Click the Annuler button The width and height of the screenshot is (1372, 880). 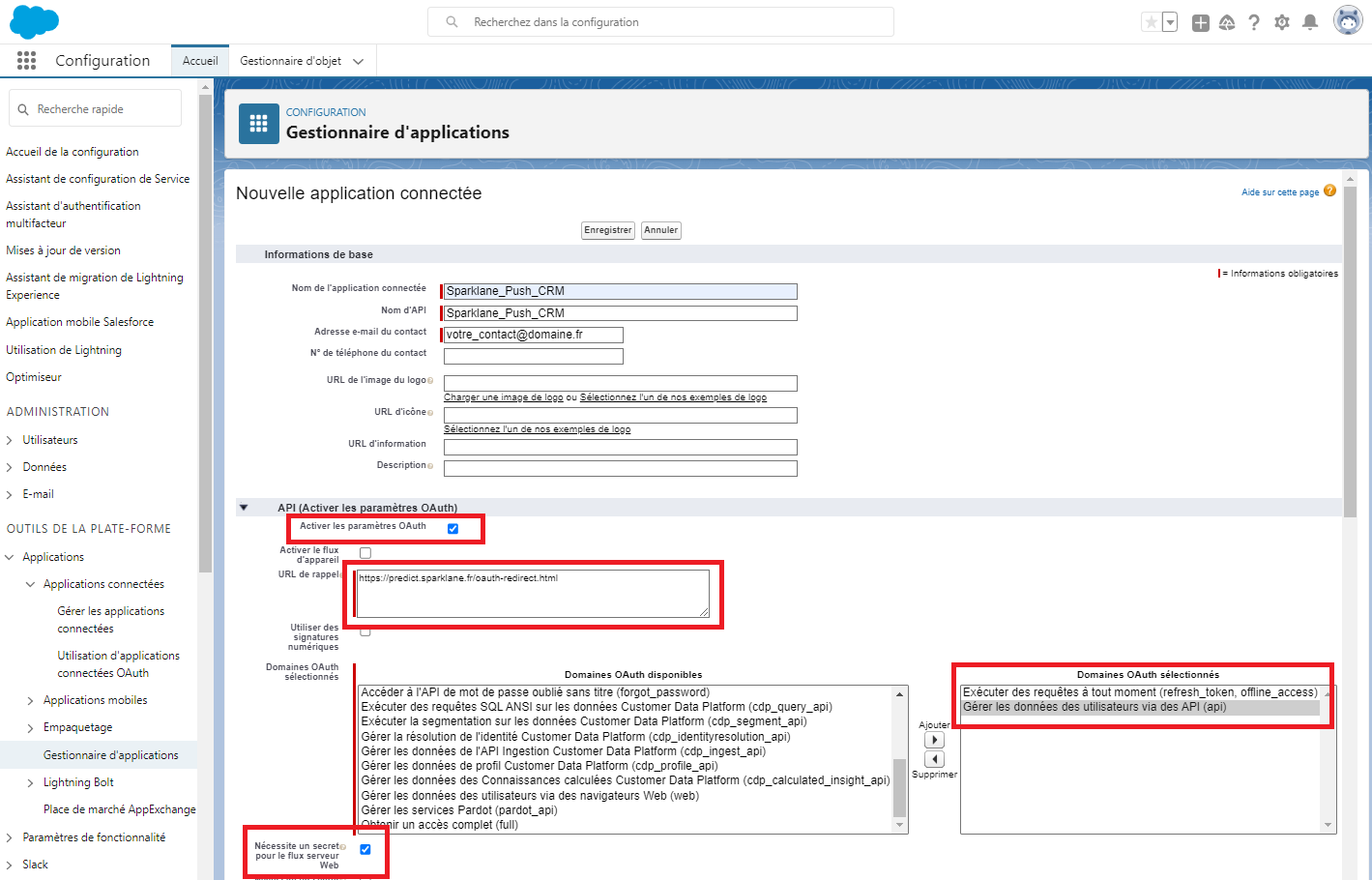[661, 230]
